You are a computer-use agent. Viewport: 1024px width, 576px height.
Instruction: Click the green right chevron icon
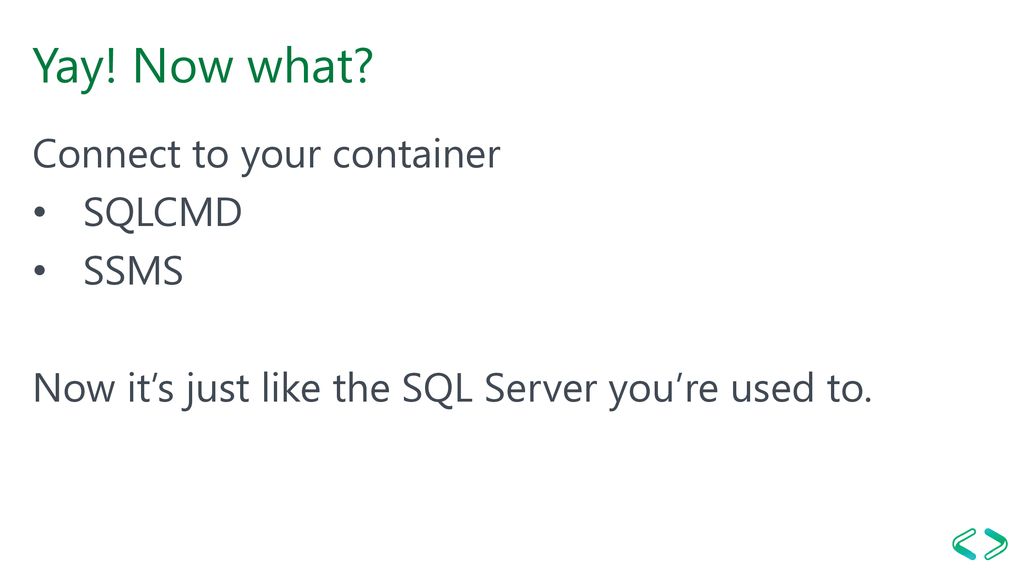(x=995, y=544)
